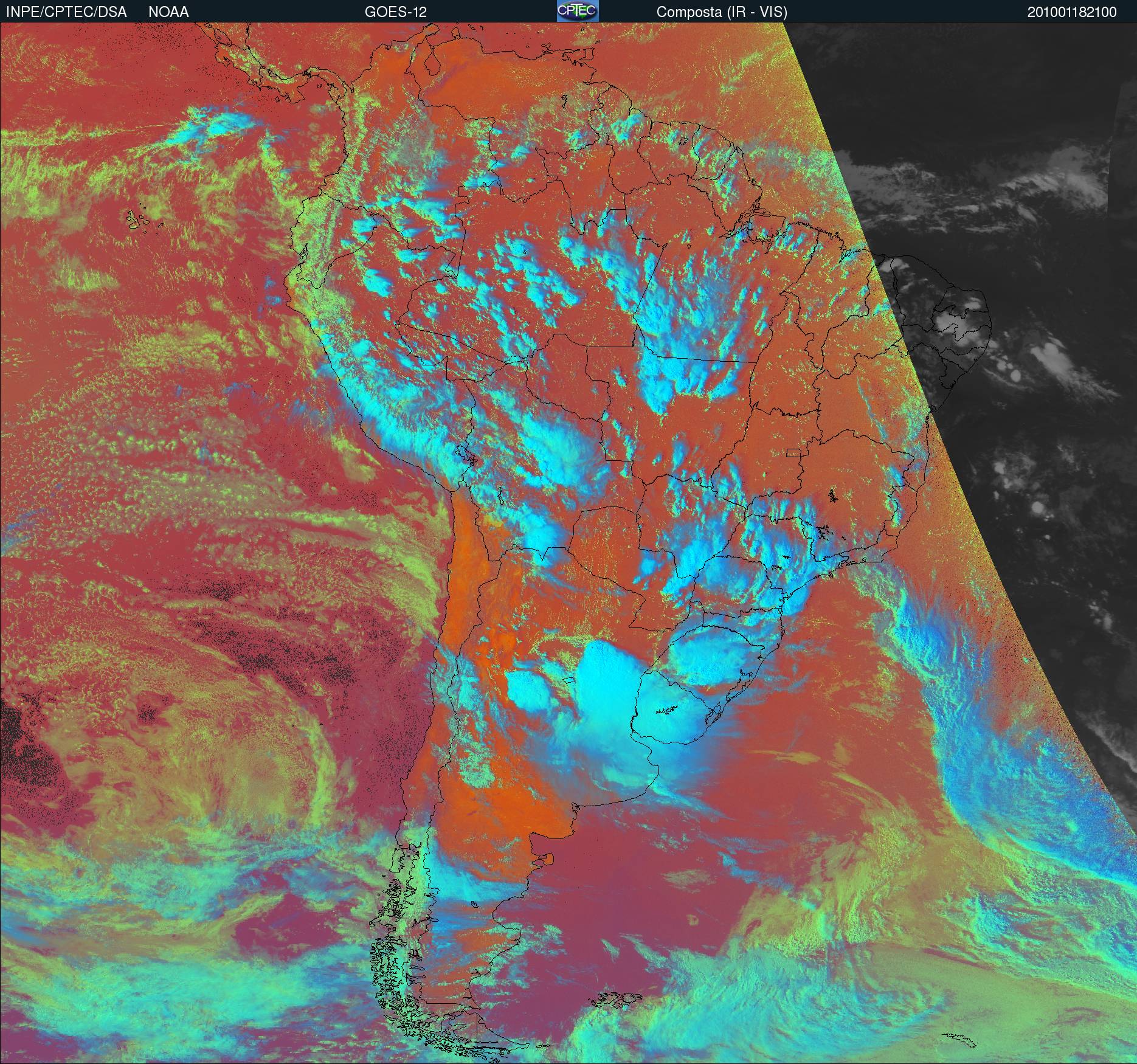Click the Composta (IR - VIS) title

tap(722, 12)
